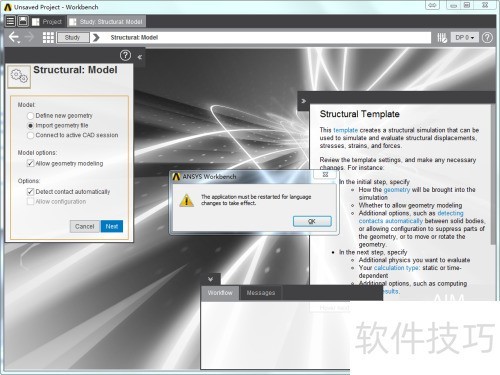Viewport: 500px width, 375px height.
Task: Collapse the Structural Template help panel
Action: [303, 101]
